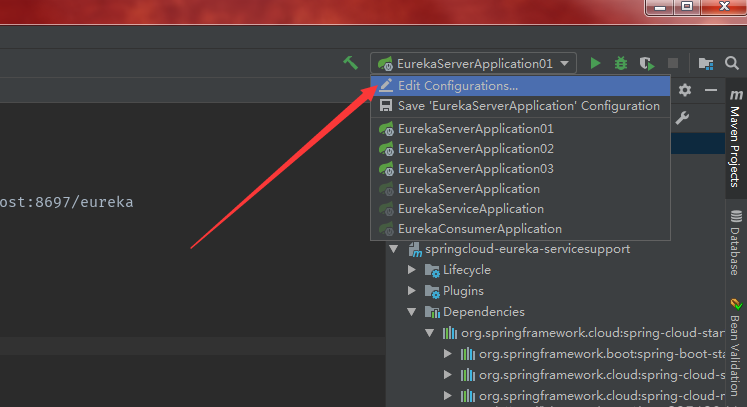Open the Maven Projects side tab
The width and height of the screenshot is (747, 407).
736,139
